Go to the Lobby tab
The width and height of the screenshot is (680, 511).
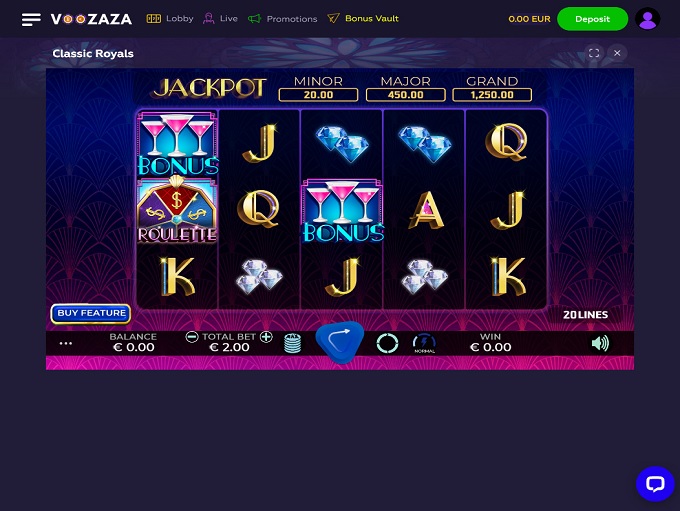pos(170,19)
